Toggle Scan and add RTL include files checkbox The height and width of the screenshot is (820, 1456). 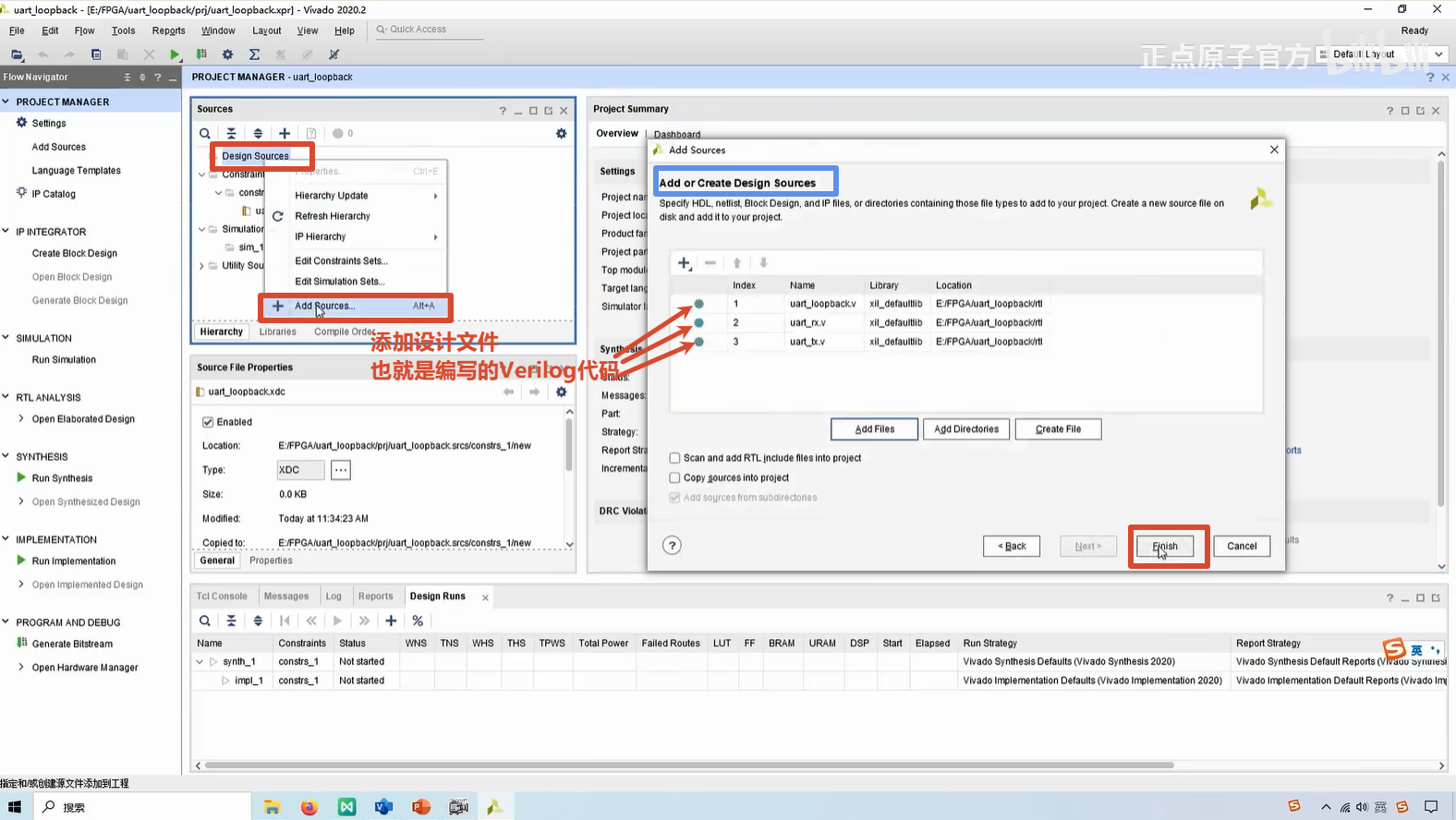pyautogui.click(x=674, y=458)
